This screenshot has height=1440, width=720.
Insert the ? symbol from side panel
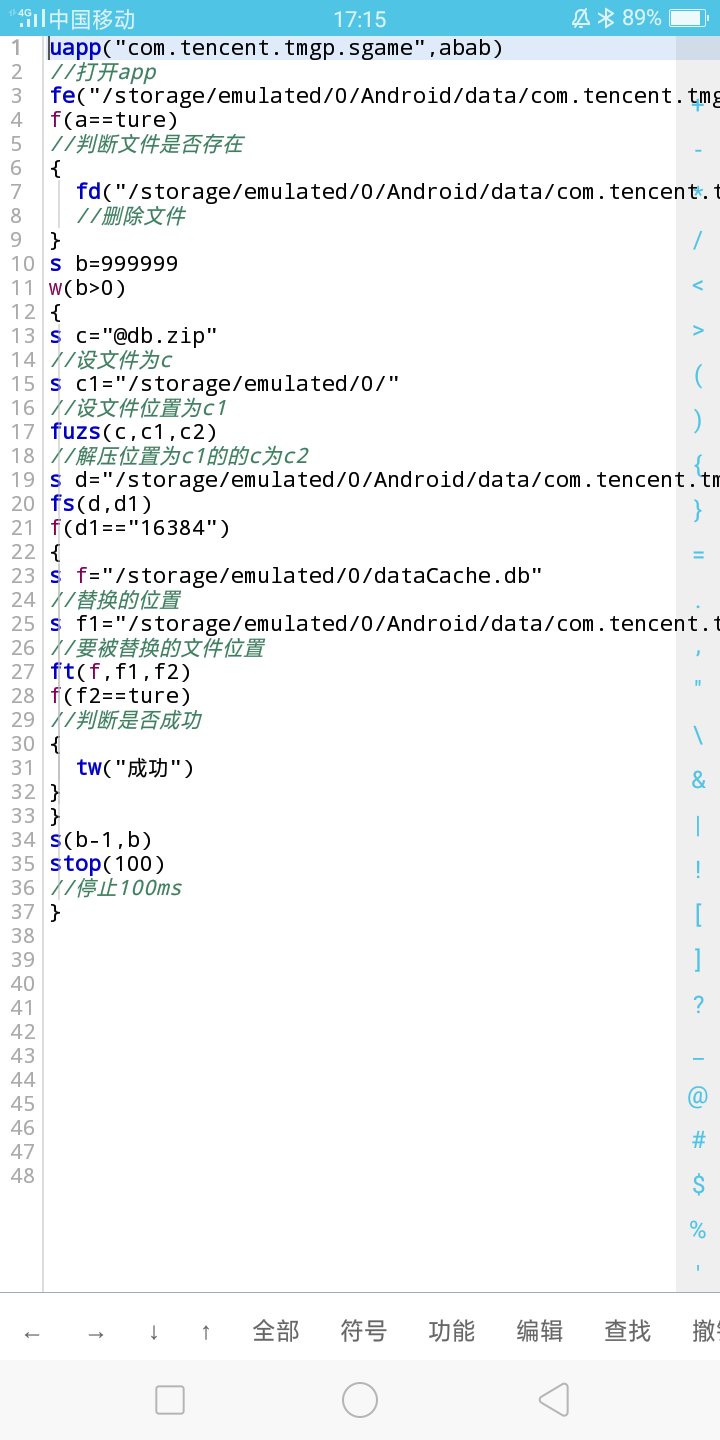tap(698, 1005)
